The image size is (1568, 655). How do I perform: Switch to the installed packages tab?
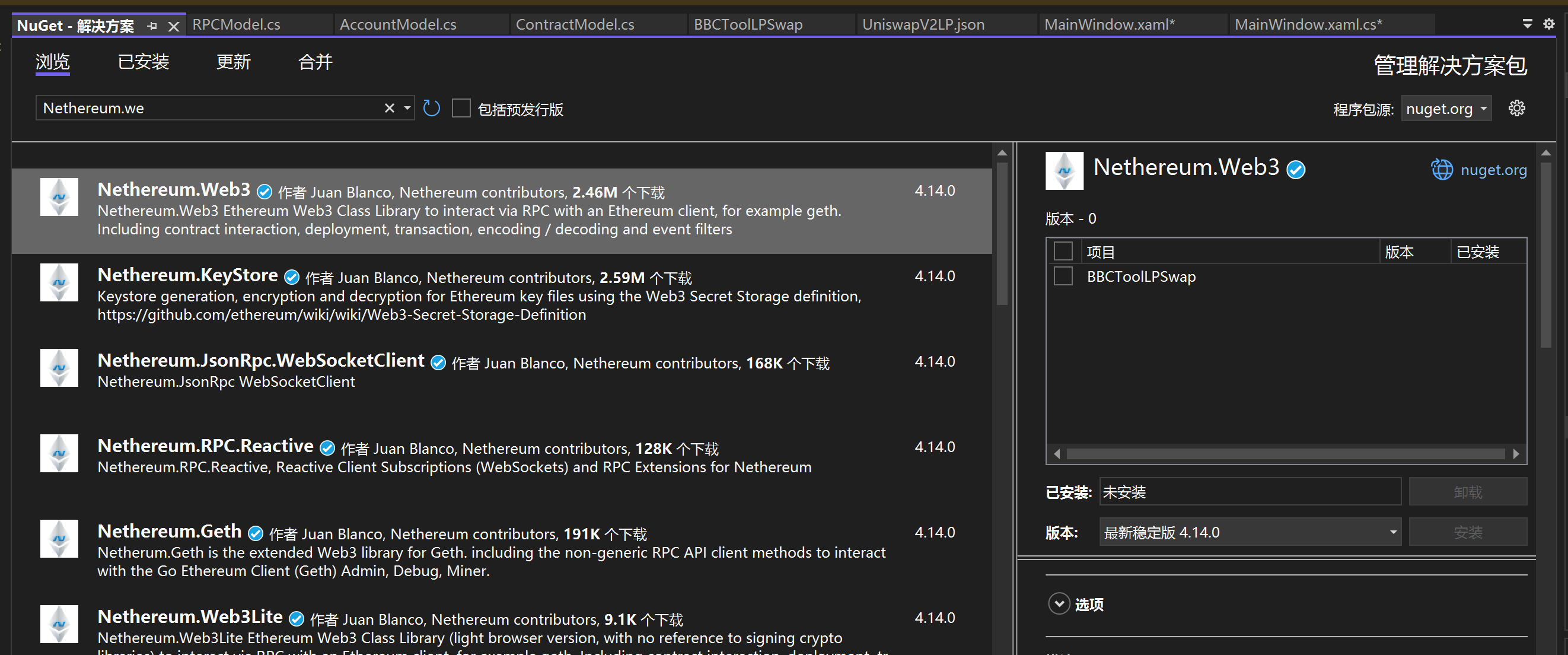pyautogui.click(x=143, y=62)
